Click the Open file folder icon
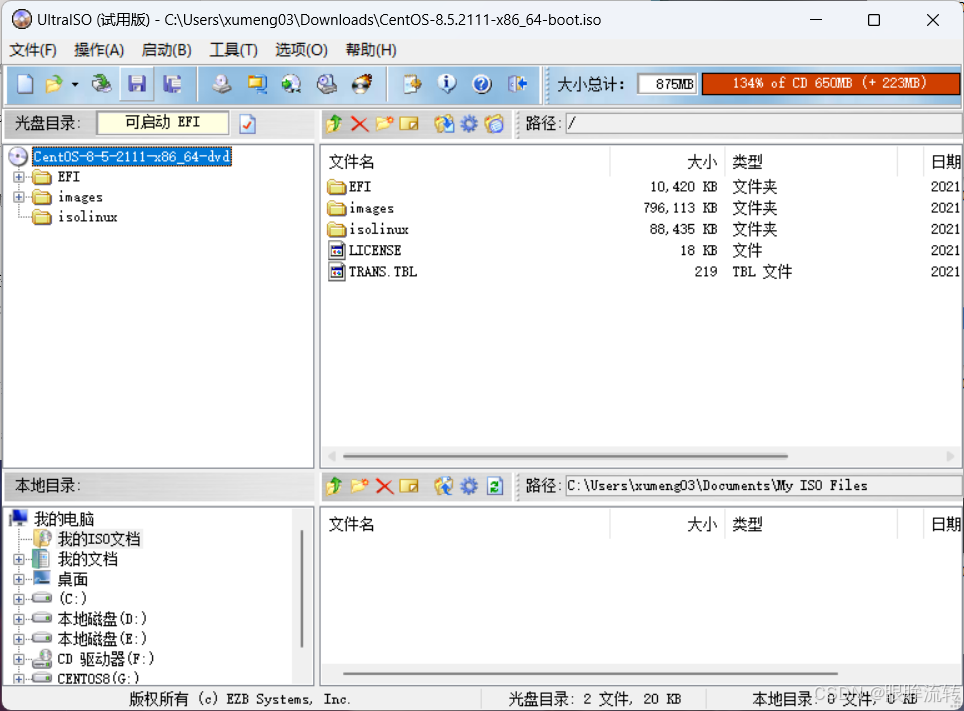 (54, 84)
